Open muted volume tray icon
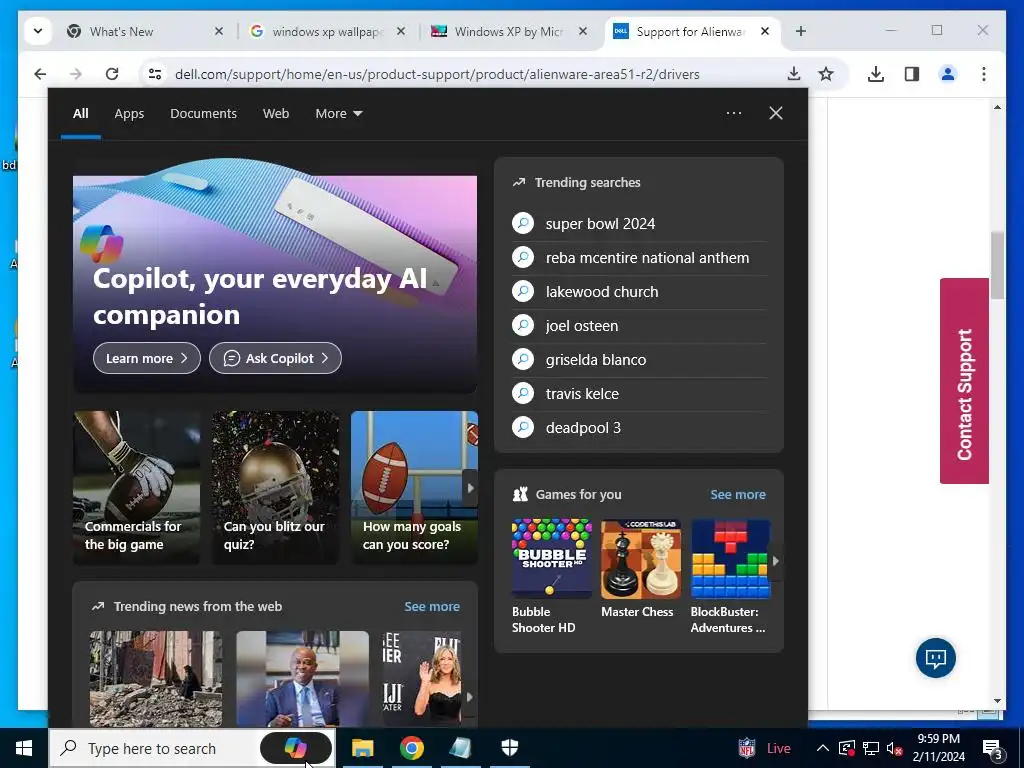The width and height of the screenshot is (1024, 768). click(895, 748)
